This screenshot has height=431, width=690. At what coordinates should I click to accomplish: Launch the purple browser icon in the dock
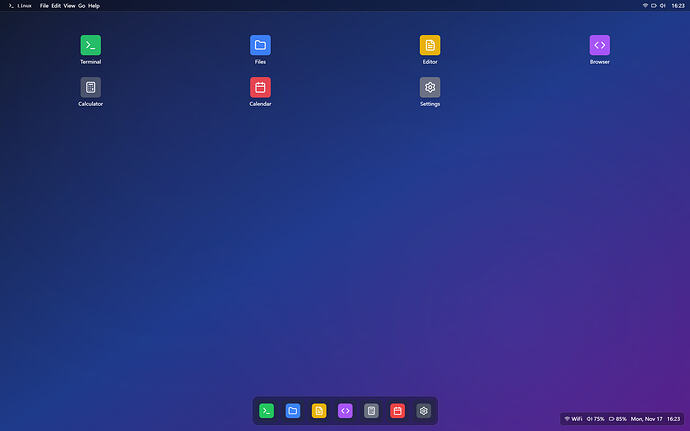click(345, 411)
